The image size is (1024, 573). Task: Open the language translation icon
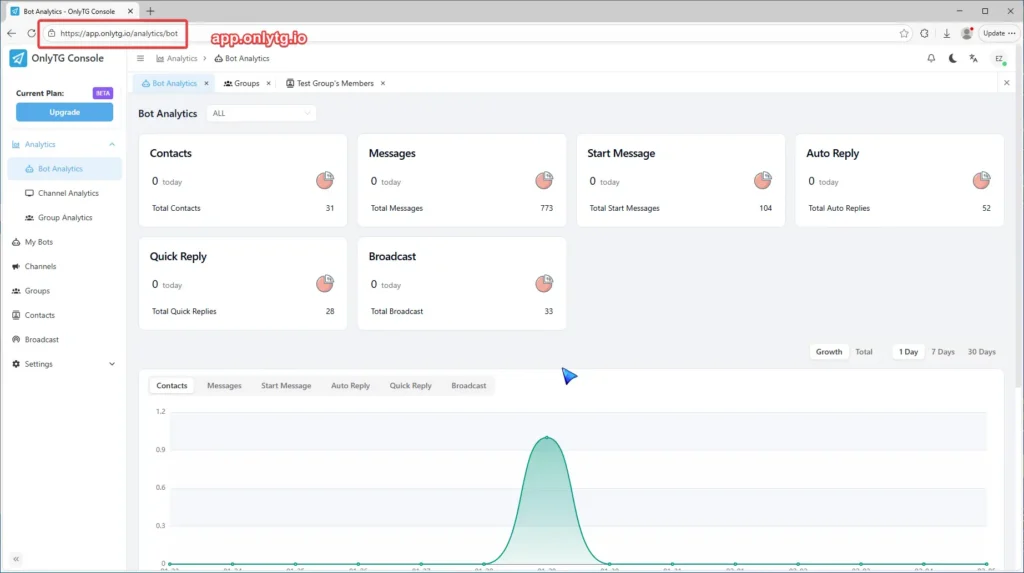[973, 59]
